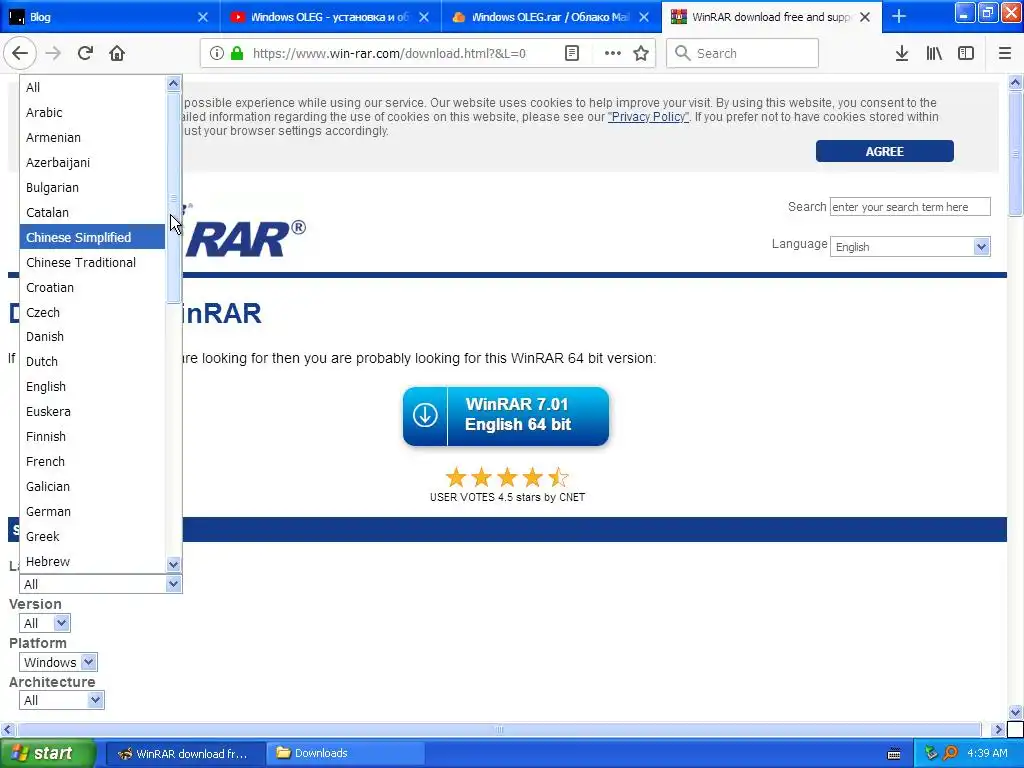Click page vertical scrollbar down arrow
The image size is (1024, 768).
1015,712
